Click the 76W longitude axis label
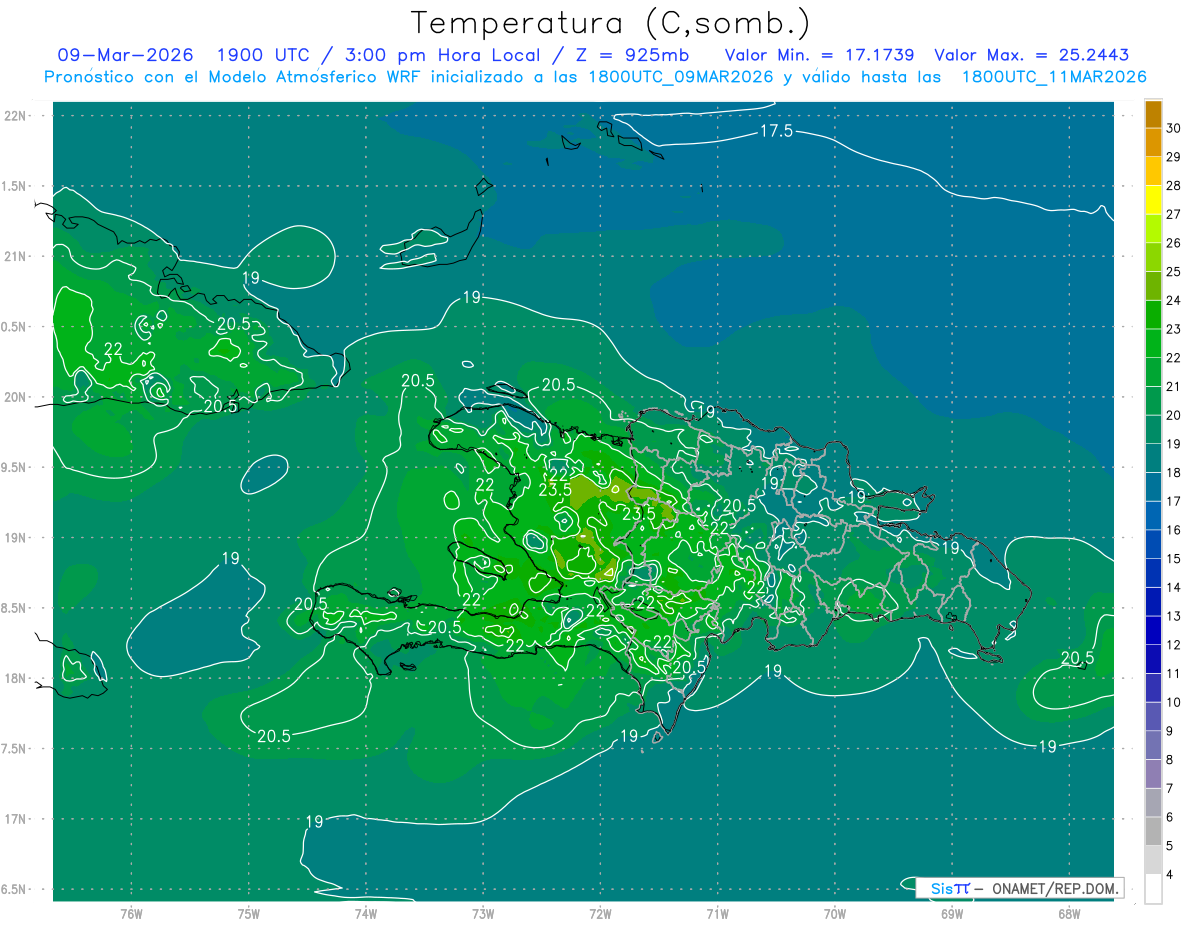Viewport: 1200px width, 927px height. pos(131,913)
